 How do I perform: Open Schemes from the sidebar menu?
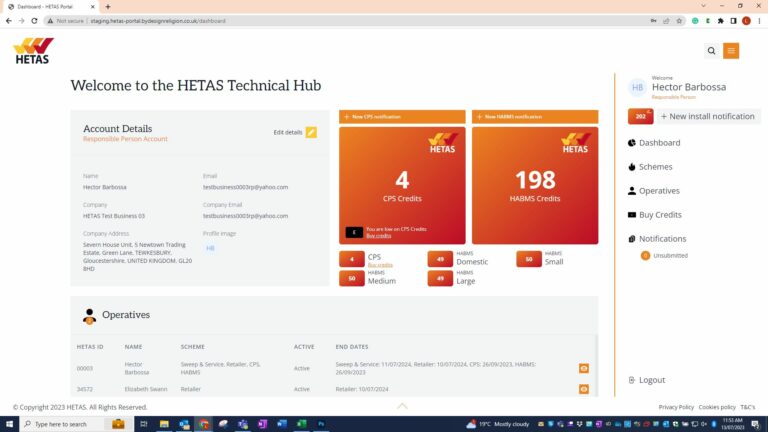click(x=655, y=167)
